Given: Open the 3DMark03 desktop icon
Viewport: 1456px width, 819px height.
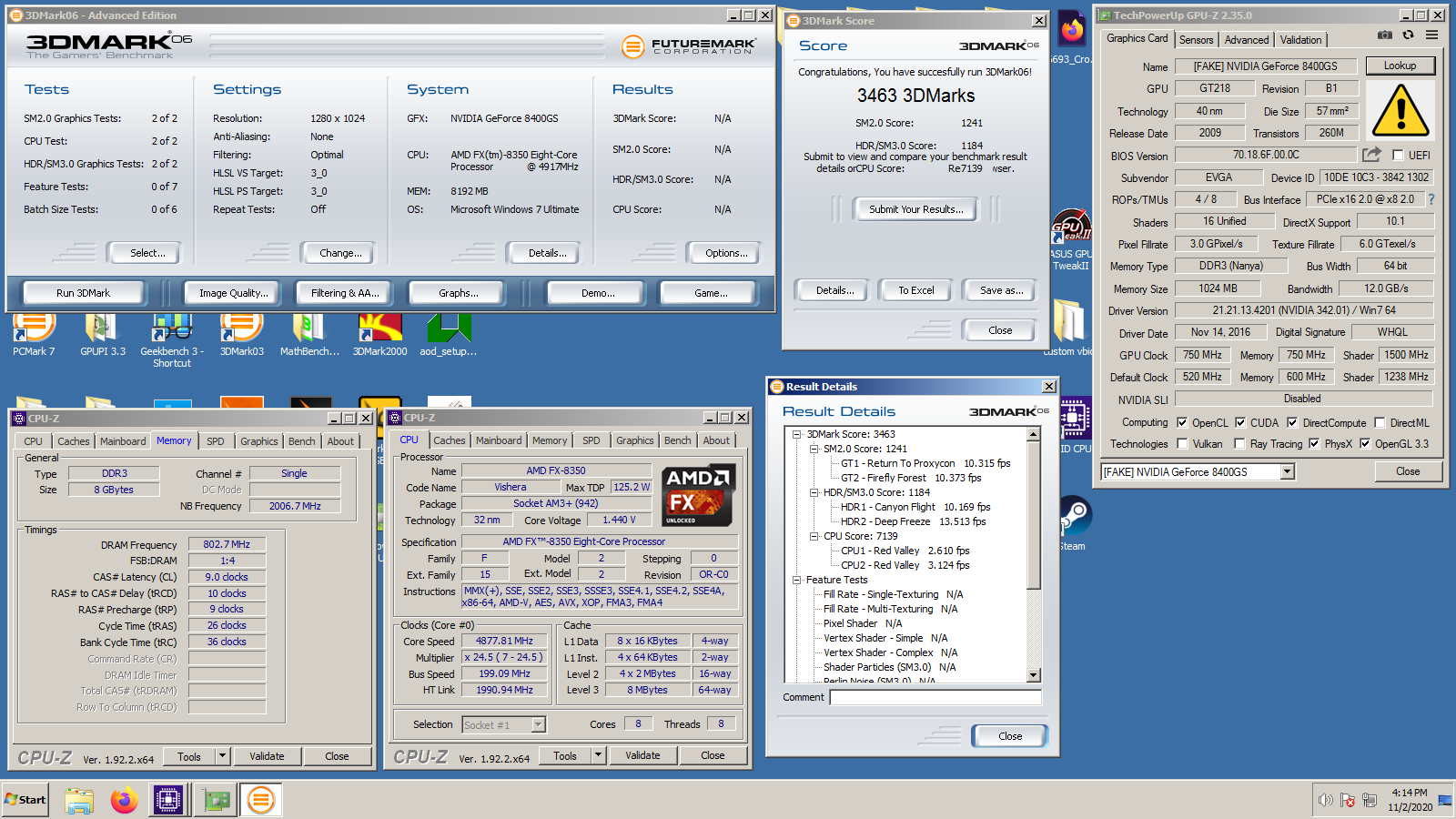Looking at the screenshot, I should pyautogui.click(x=241, y=333).
